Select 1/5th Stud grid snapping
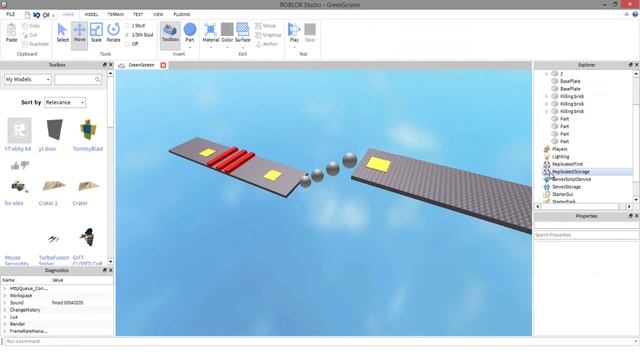The image size is (640, 360). [x=139, y=35]
